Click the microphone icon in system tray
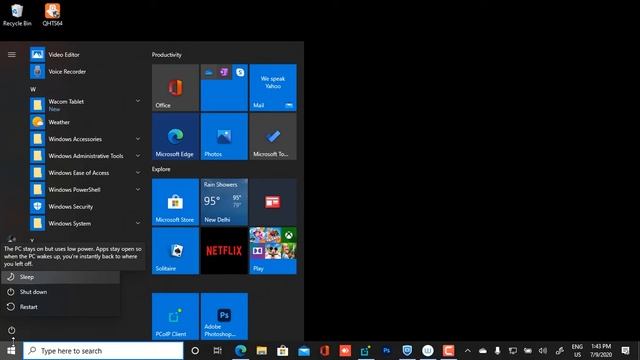640x360 pixels. coord(497,351)
